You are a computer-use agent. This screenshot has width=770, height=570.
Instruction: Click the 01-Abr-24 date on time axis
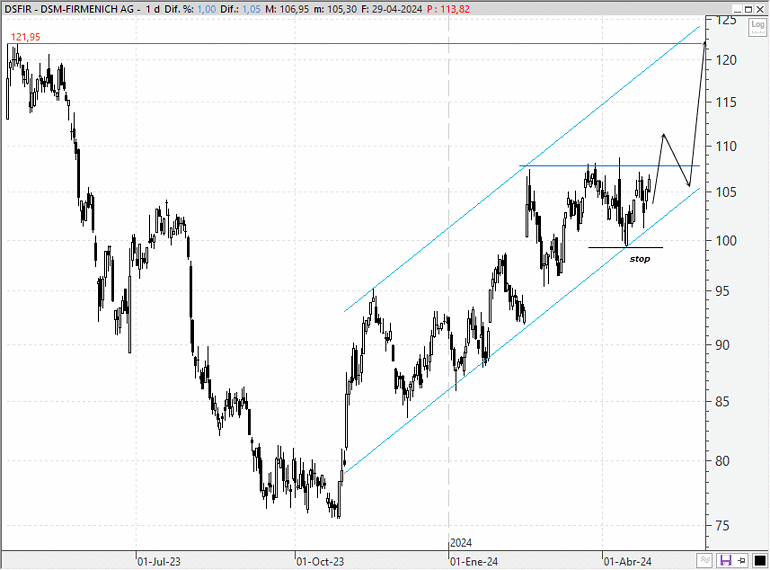coord(628,561)
